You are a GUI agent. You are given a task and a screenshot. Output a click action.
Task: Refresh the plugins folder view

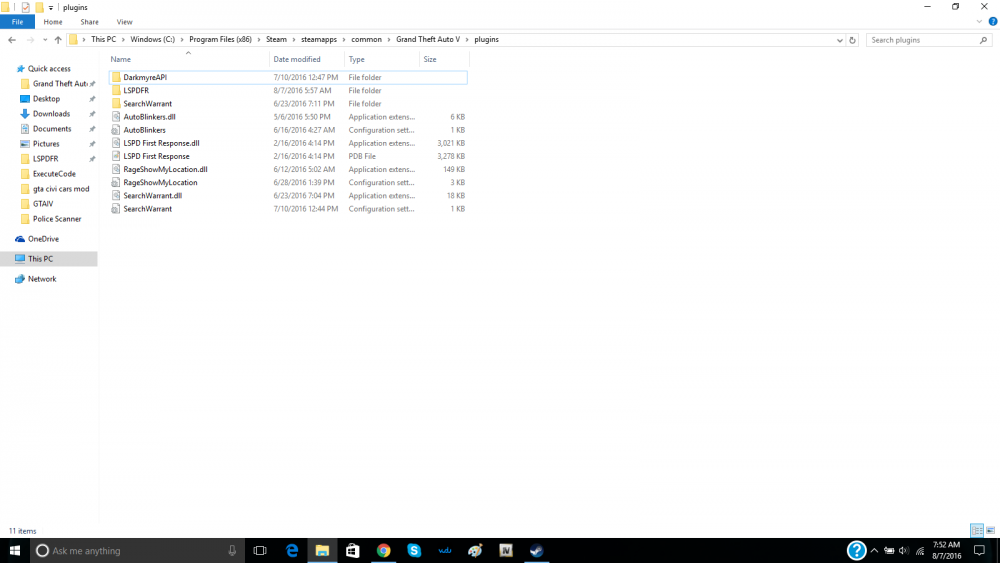pos(852,40)
